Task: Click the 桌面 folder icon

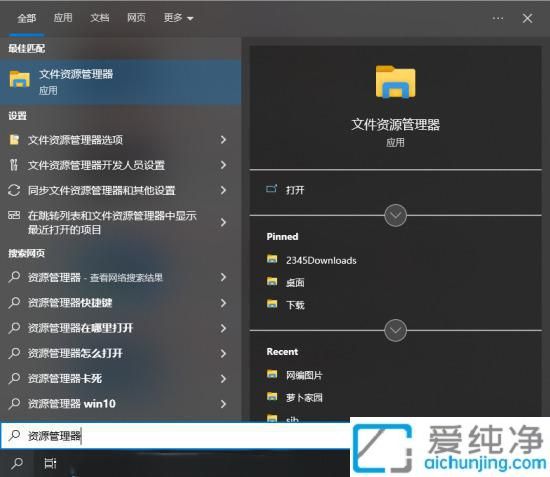Action: 272,282
